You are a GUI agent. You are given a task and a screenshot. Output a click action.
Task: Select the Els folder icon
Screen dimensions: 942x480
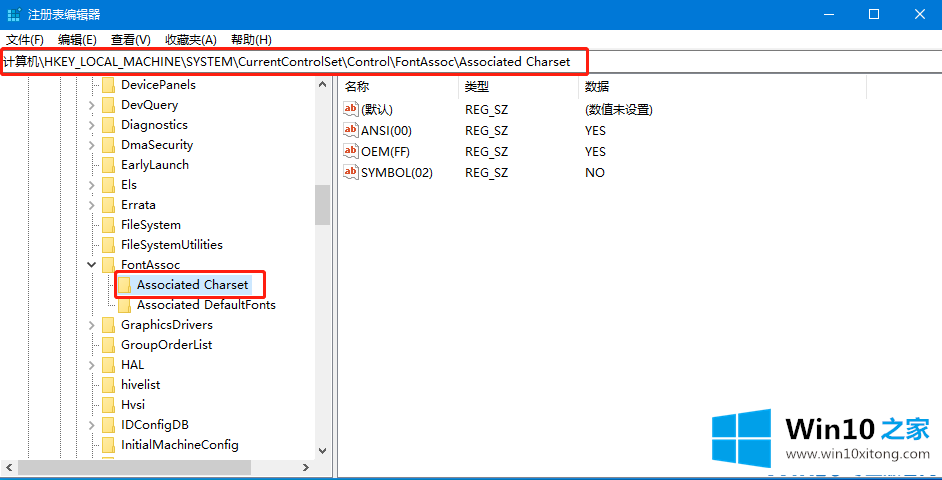coord(108,185)
